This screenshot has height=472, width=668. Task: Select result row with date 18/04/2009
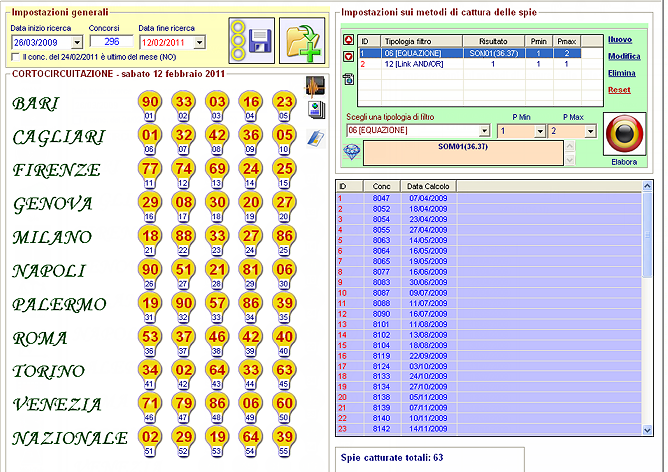(489, 209)
